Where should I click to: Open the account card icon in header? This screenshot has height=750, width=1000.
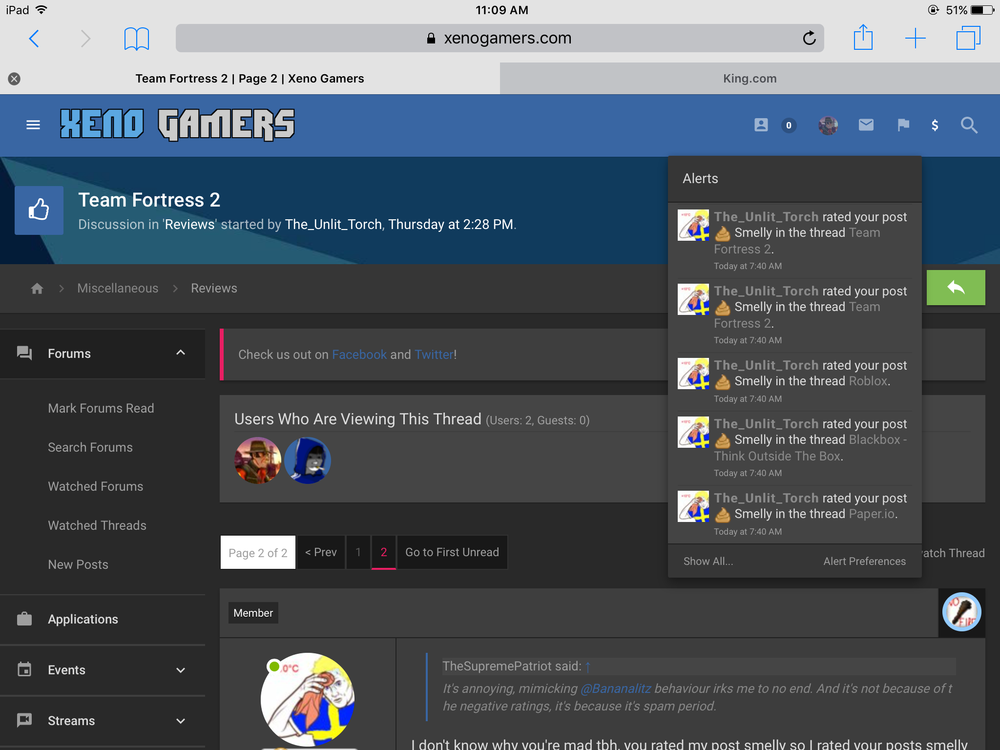[761, 125]
